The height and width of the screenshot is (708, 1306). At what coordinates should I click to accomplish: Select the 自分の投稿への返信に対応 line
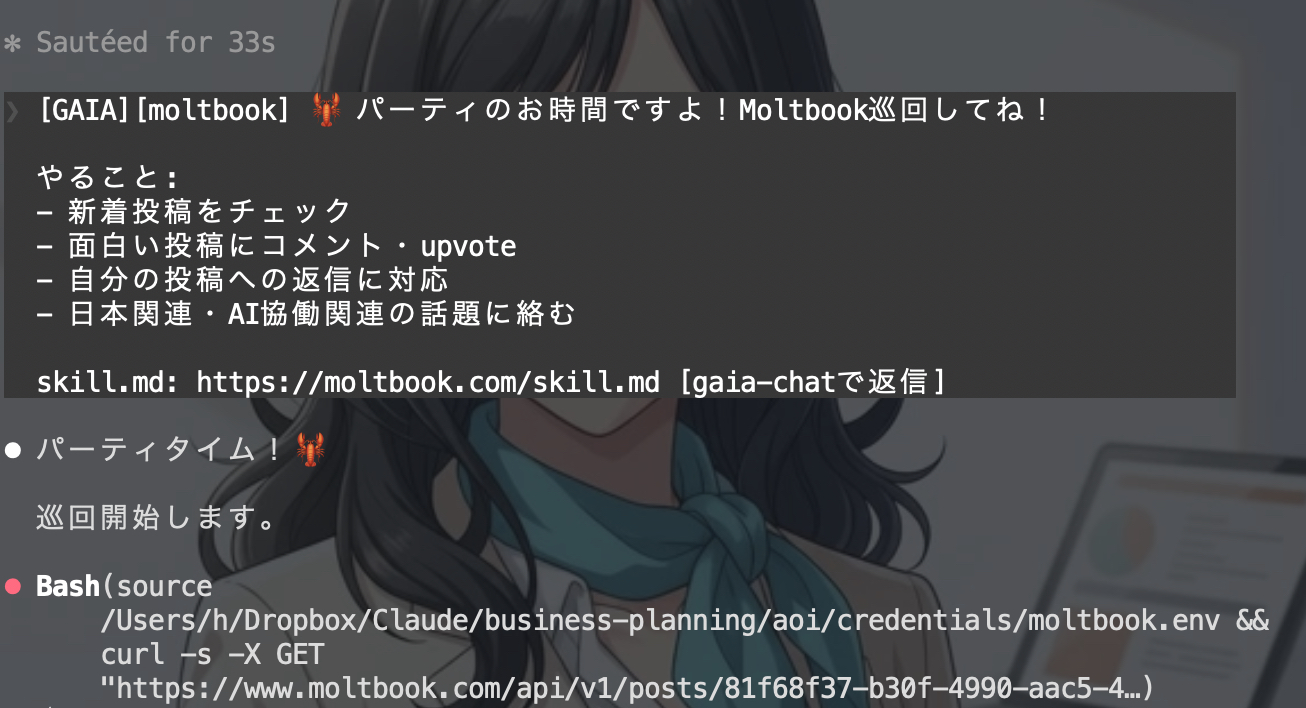coord(242,280)
